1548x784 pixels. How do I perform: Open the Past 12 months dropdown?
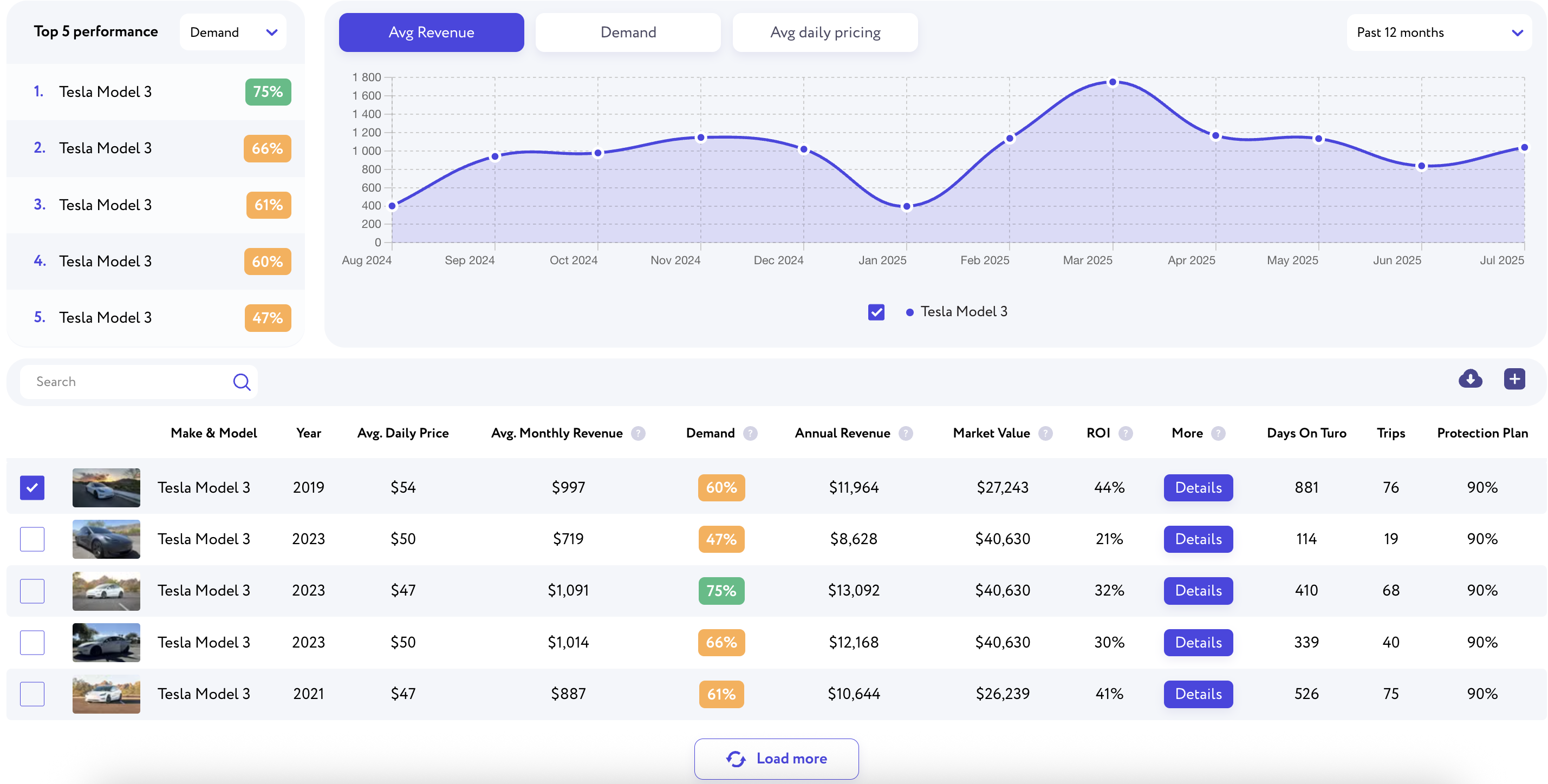point(1439,32)
